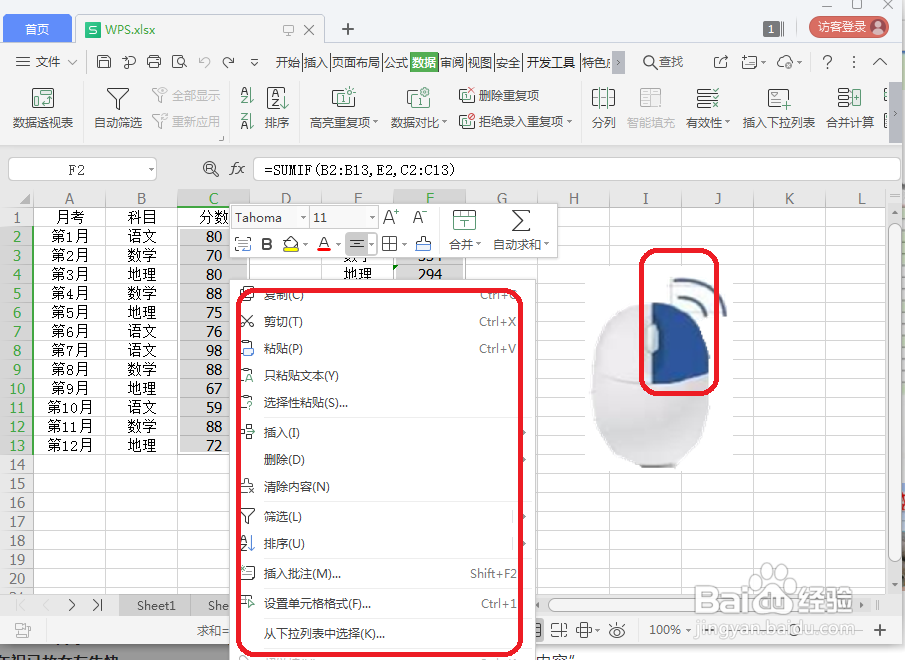Click the 查找 search icon

(663, 62)
